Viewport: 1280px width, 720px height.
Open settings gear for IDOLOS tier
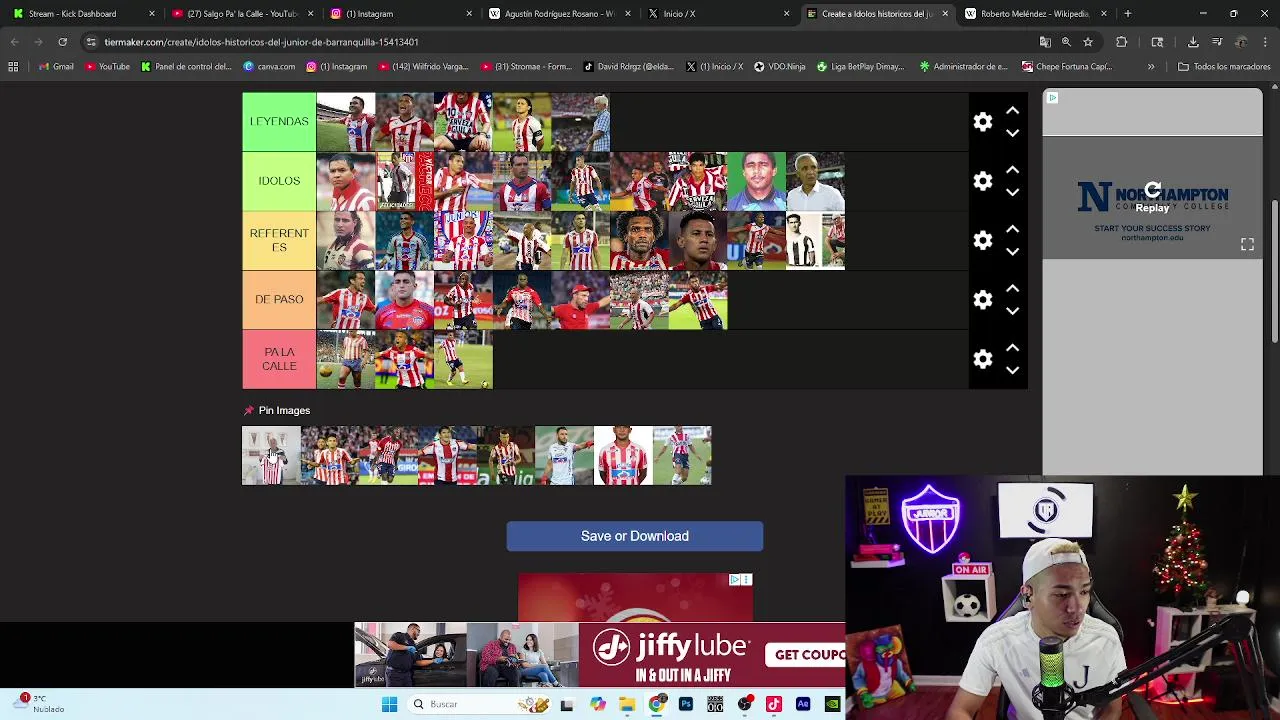pyautogui.click(x=983, y=181)
